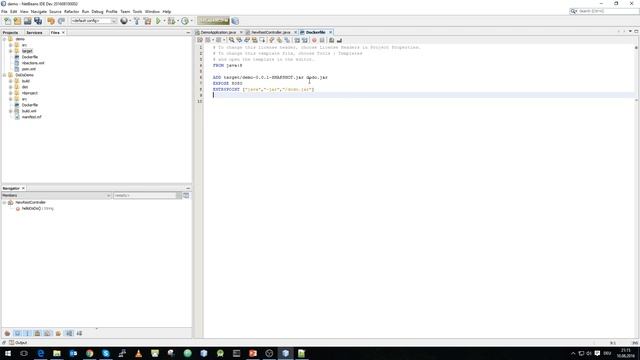
Task: Open VLC from the taskbar
Action: point(138,353)
